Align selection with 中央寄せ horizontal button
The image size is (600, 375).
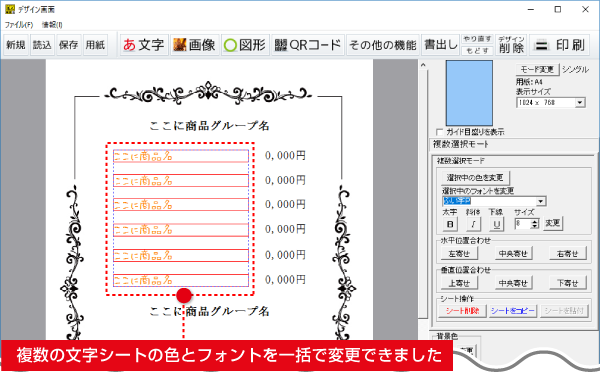click(x=513, y=253)
